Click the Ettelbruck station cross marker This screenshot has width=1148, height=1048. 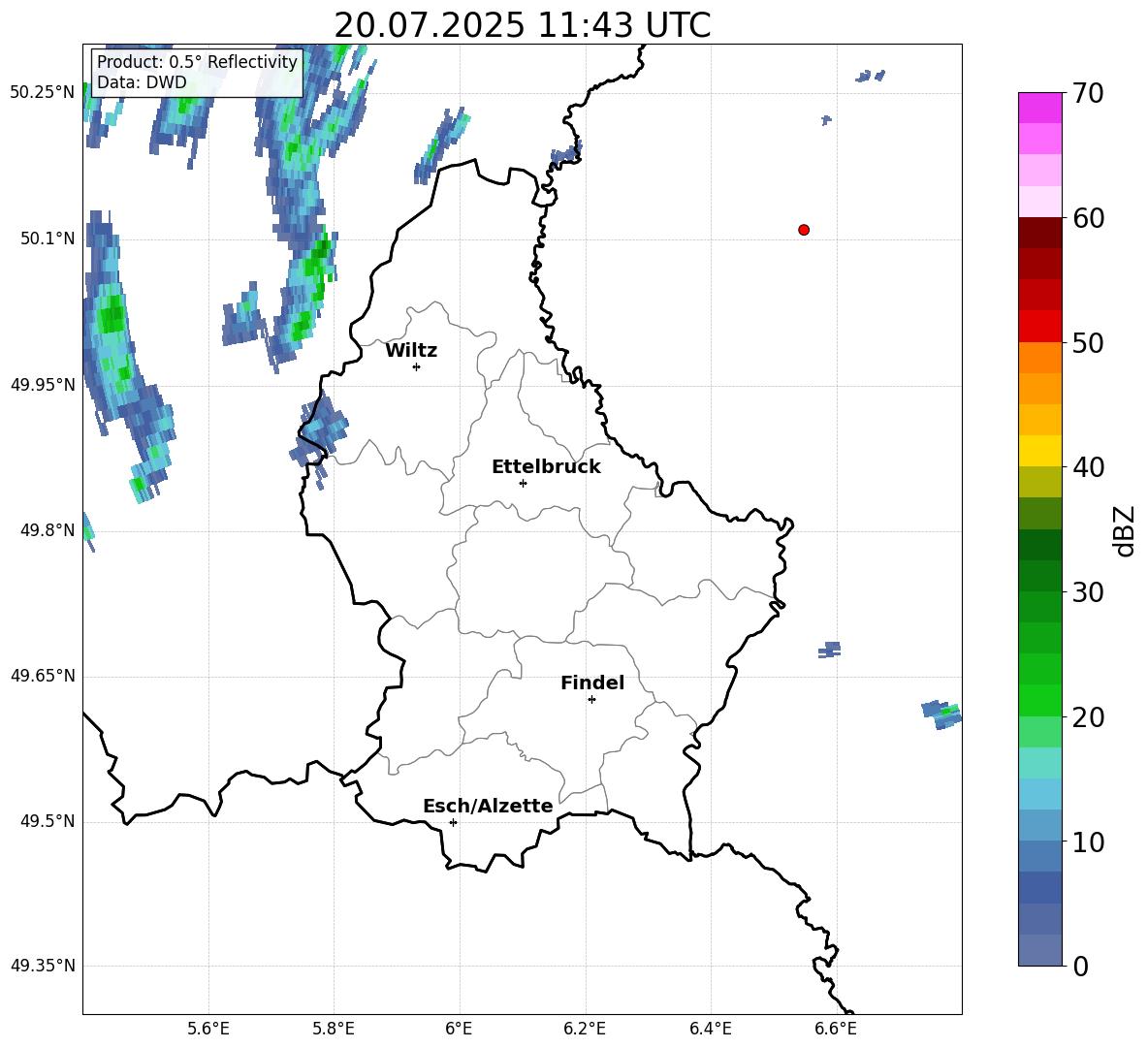click(523, 483)
